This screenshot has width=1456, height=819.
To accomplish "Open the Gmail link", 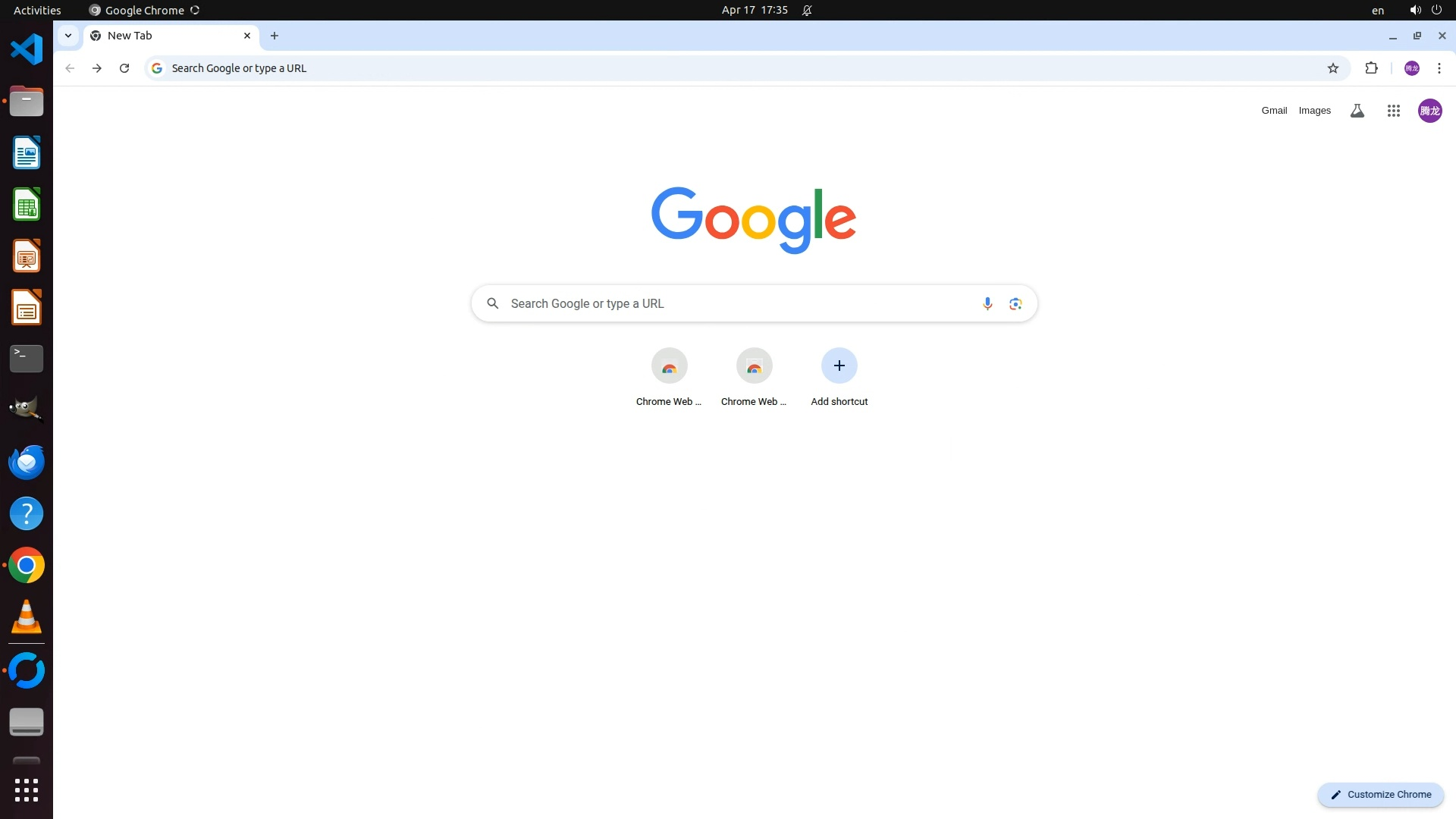I will 1274,111.
